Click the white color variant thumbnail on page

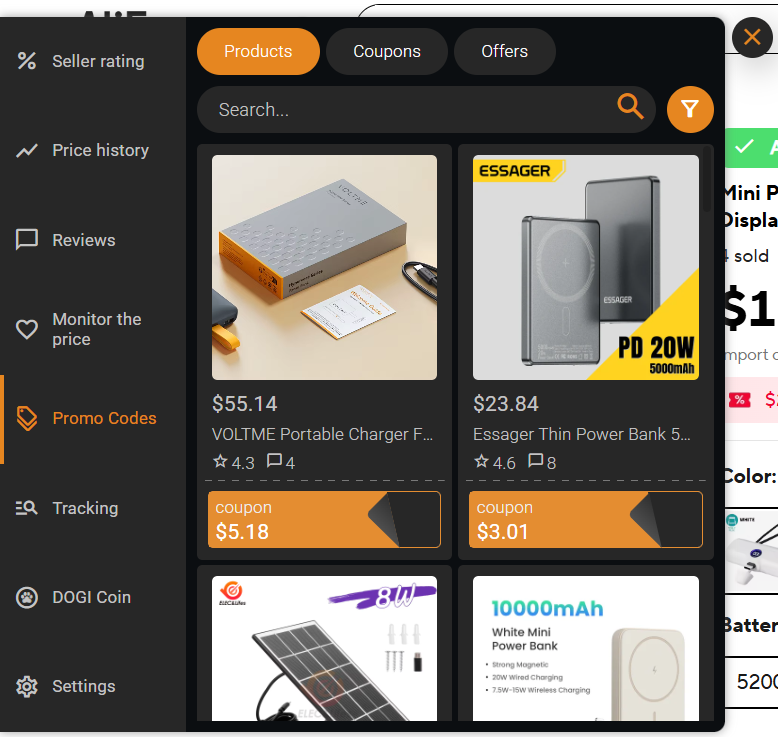click(x=752, y=550)
